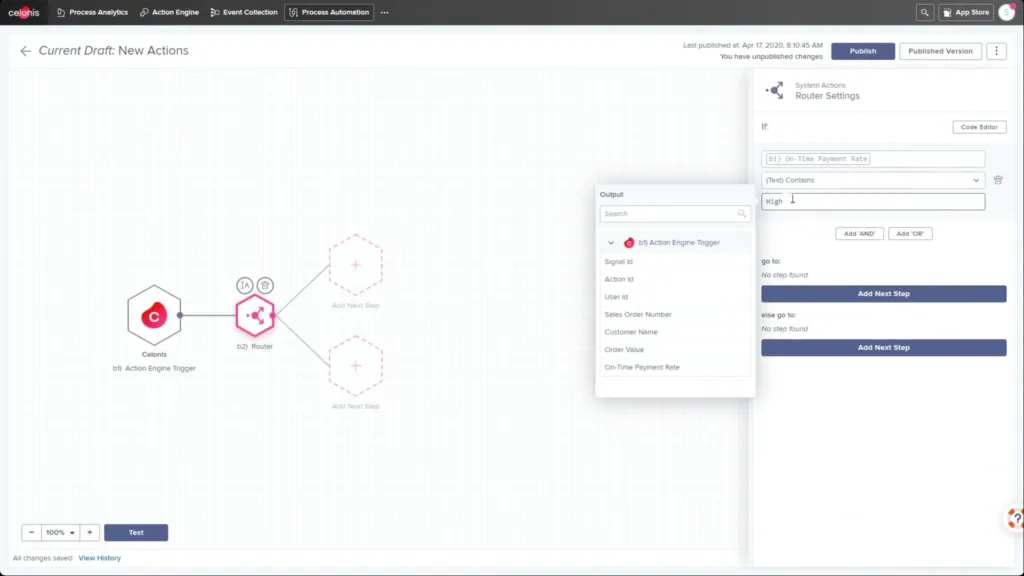This screenshot has height=576, width=1024.
Task: Open the Process Automation tab
Action: (x=329, y=12)
